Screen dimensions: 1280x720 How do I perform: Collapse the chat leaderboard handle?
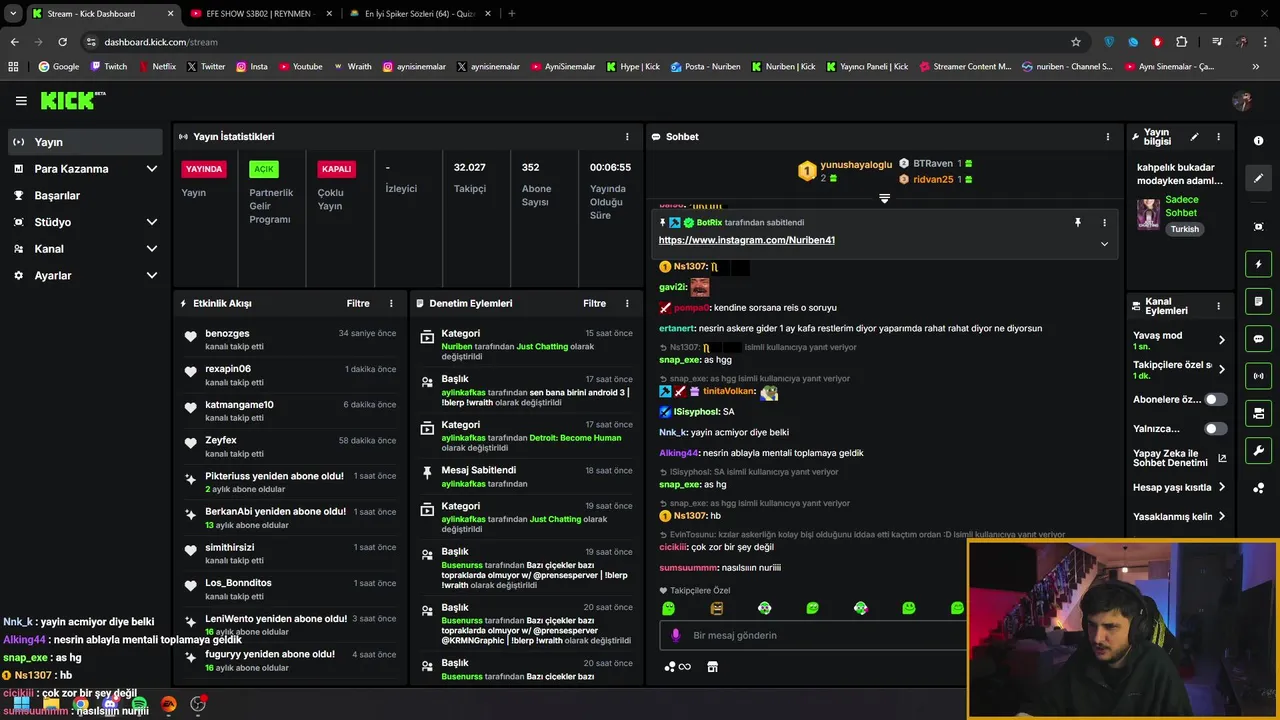pyautogui.click(x=884, y=199)
